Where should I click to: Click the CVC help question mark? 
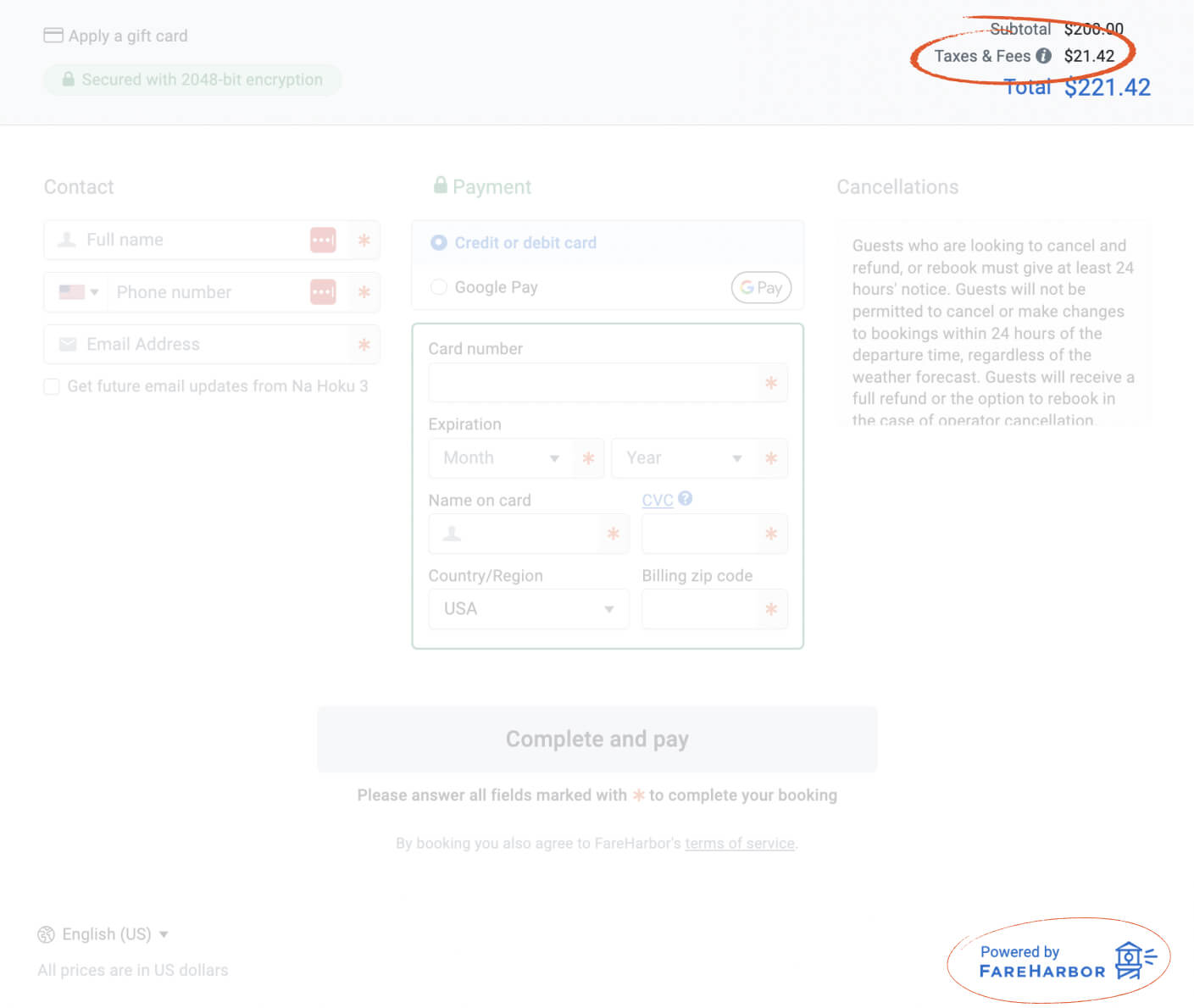683,499
